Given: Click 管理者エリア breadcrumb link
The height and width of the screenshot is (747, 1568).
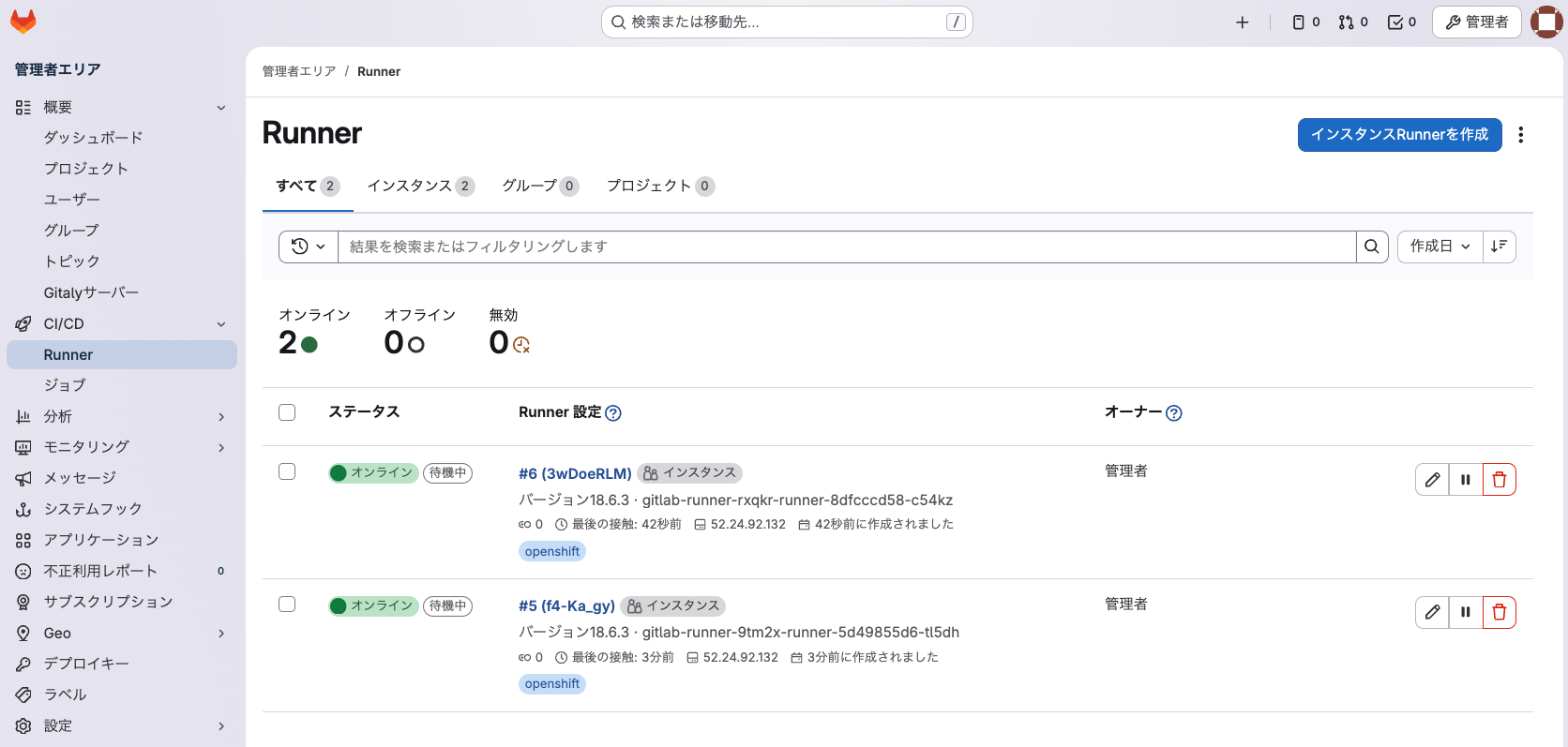Looking at the screenshot, I should (x=299, y=71).
